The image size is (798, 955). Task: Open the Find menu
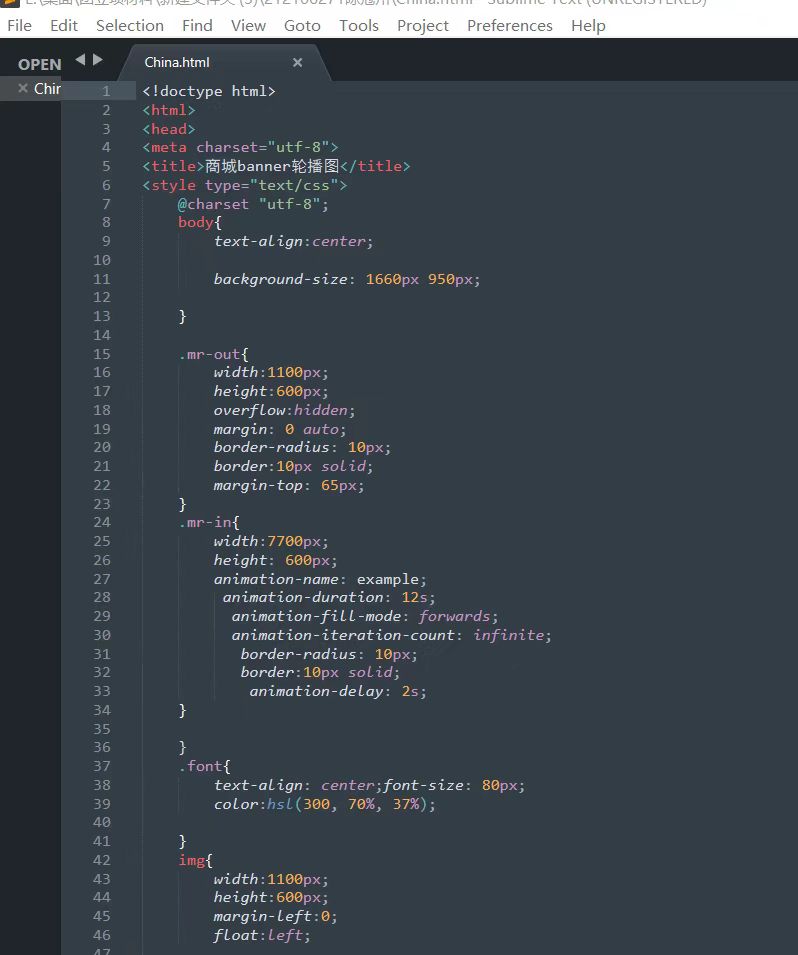(197, 26)
